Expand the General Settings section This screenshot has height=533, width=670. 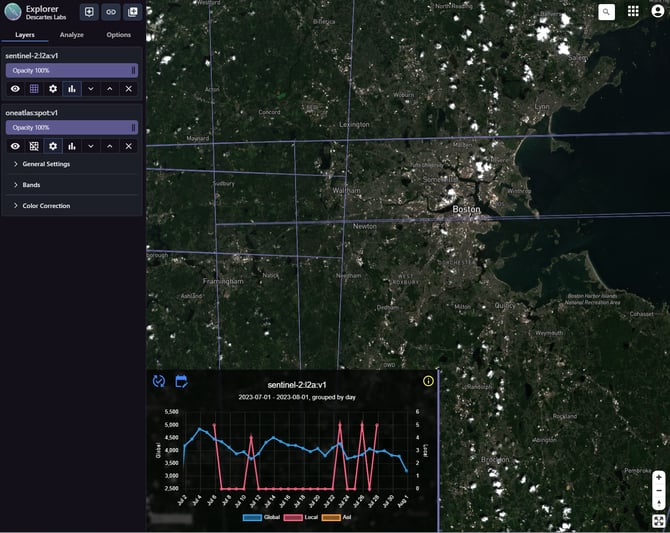[45, 164]
